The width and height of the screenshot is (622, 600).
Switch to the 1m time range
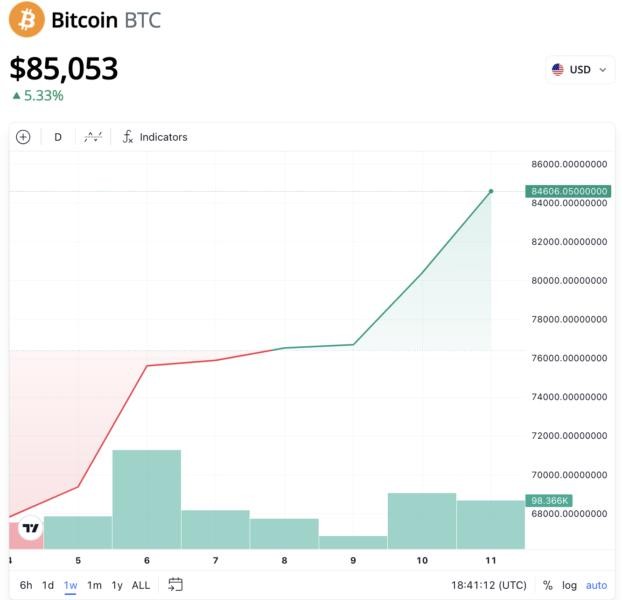[94, 585]
